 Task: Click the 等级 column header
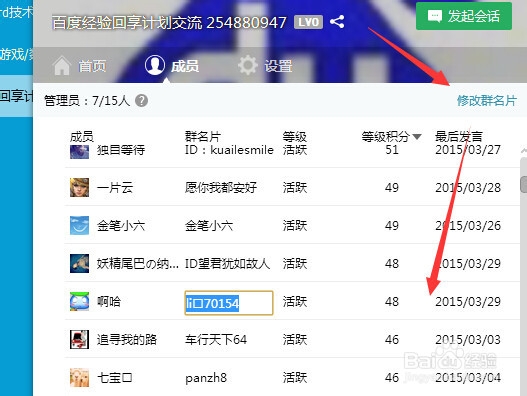tap(295, 136)
